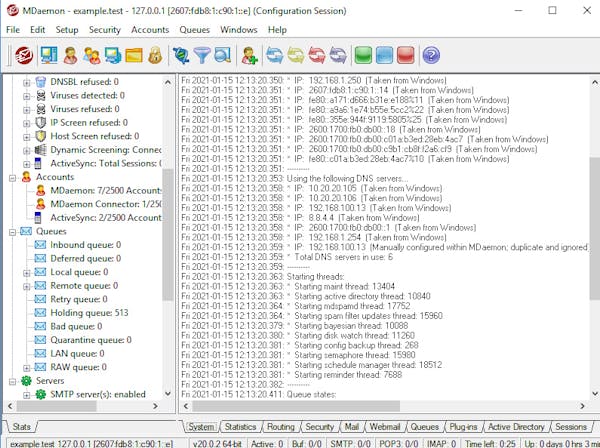Open the server settings monitor icon
This screenshot has height=448, width=600.
(49, 55)
